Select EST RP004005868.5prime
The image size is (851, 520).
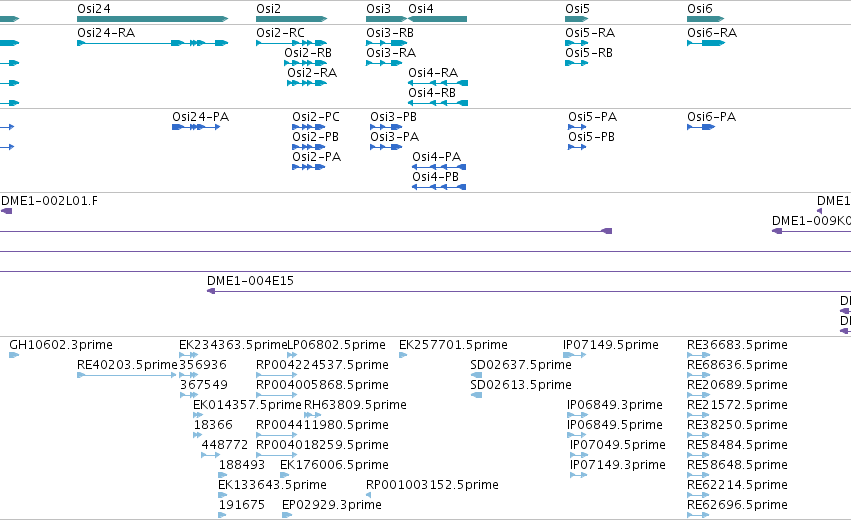(276, 395)
